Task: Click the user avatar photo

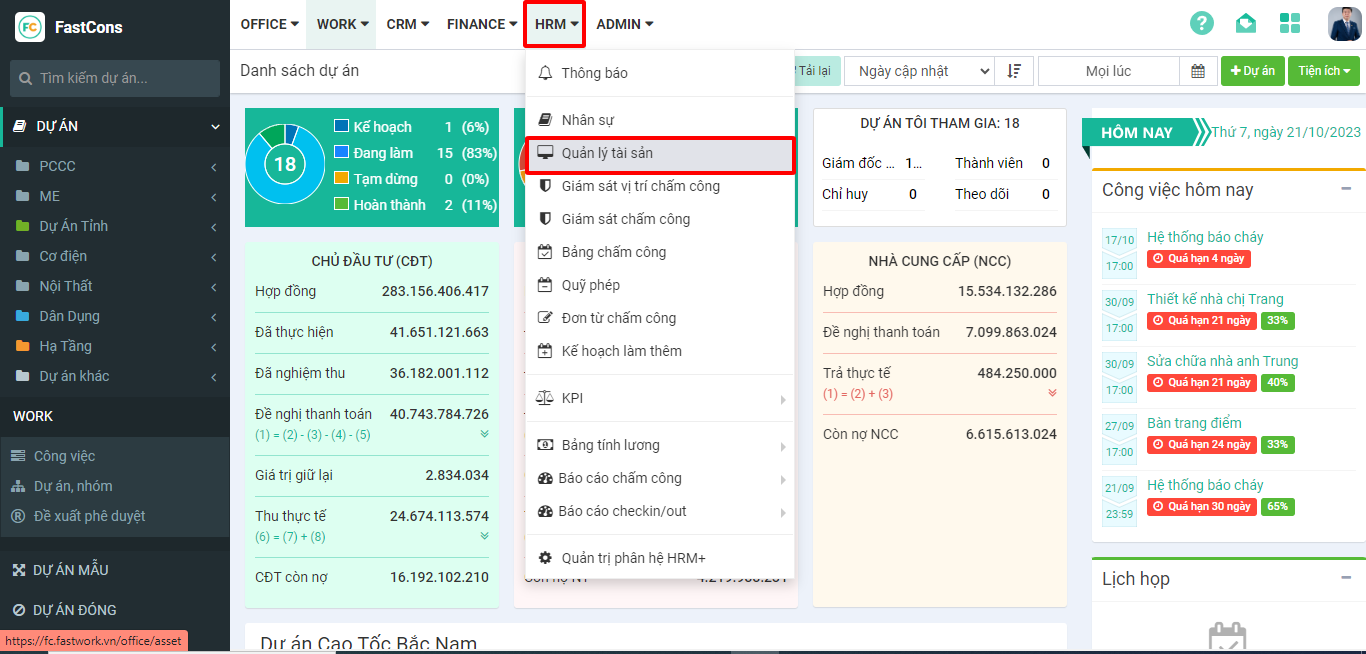Action: 1344,24
